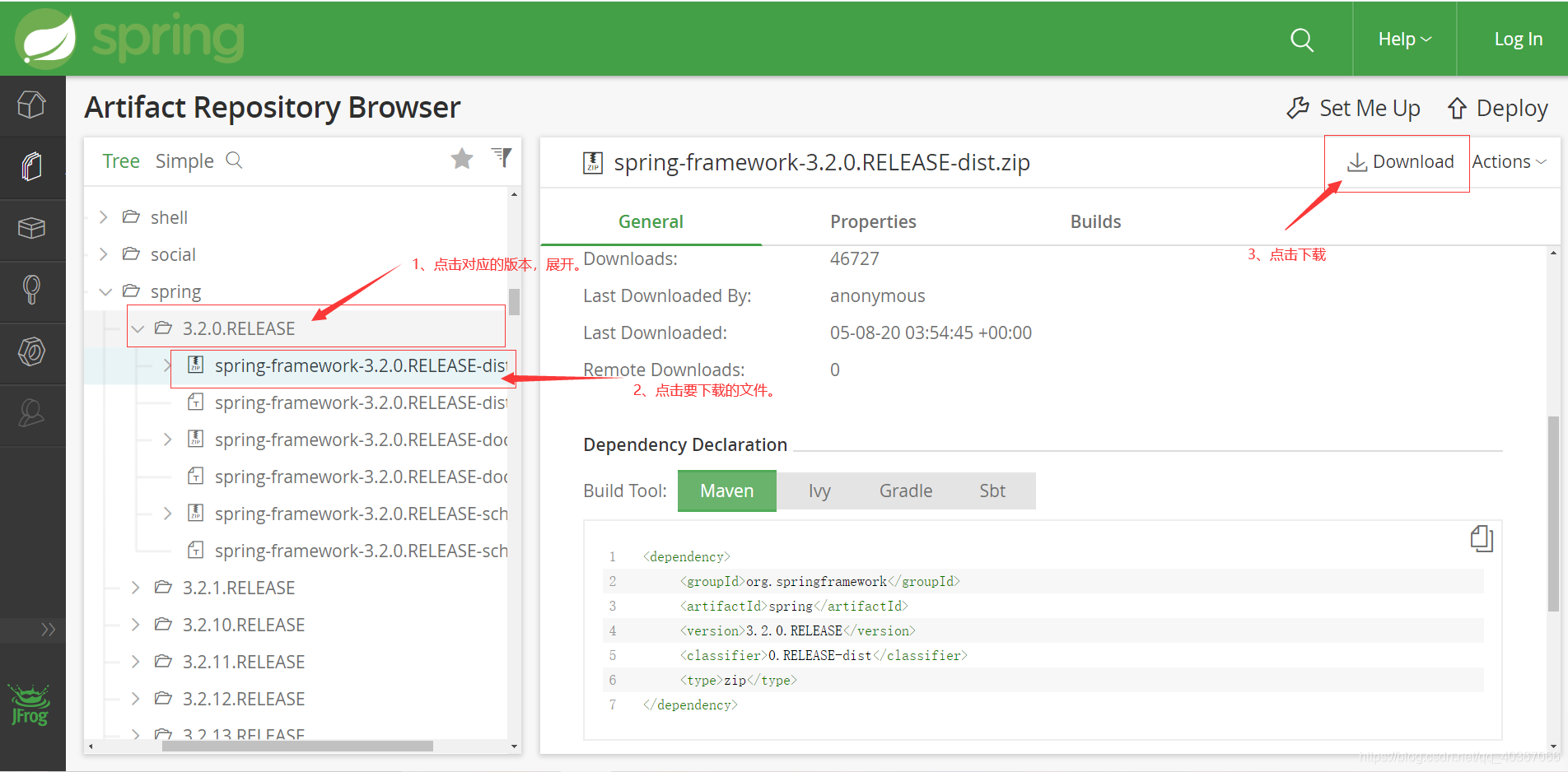1568x772 pixels.
Task: Expand the 3.2.10.RELEASE folder
Action: pos(135,625)
